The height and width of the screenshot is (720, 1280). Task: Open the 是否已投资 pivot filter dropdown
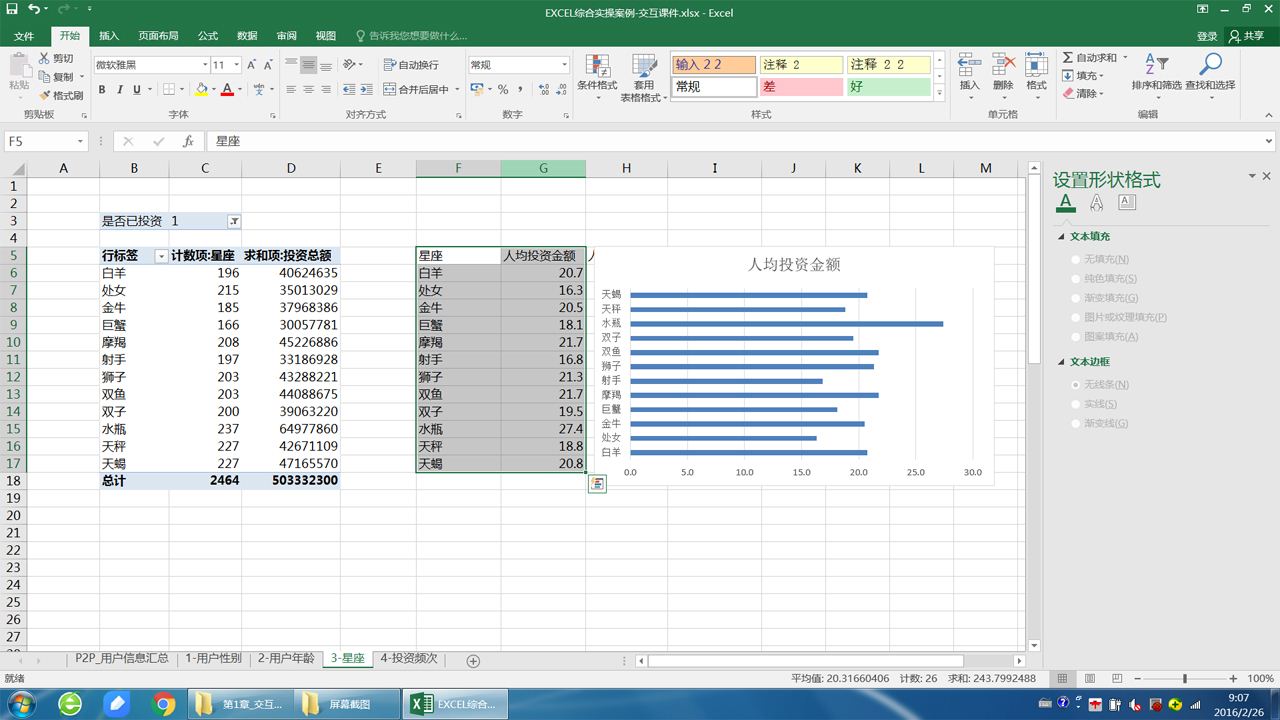click(x=233, y=221)
